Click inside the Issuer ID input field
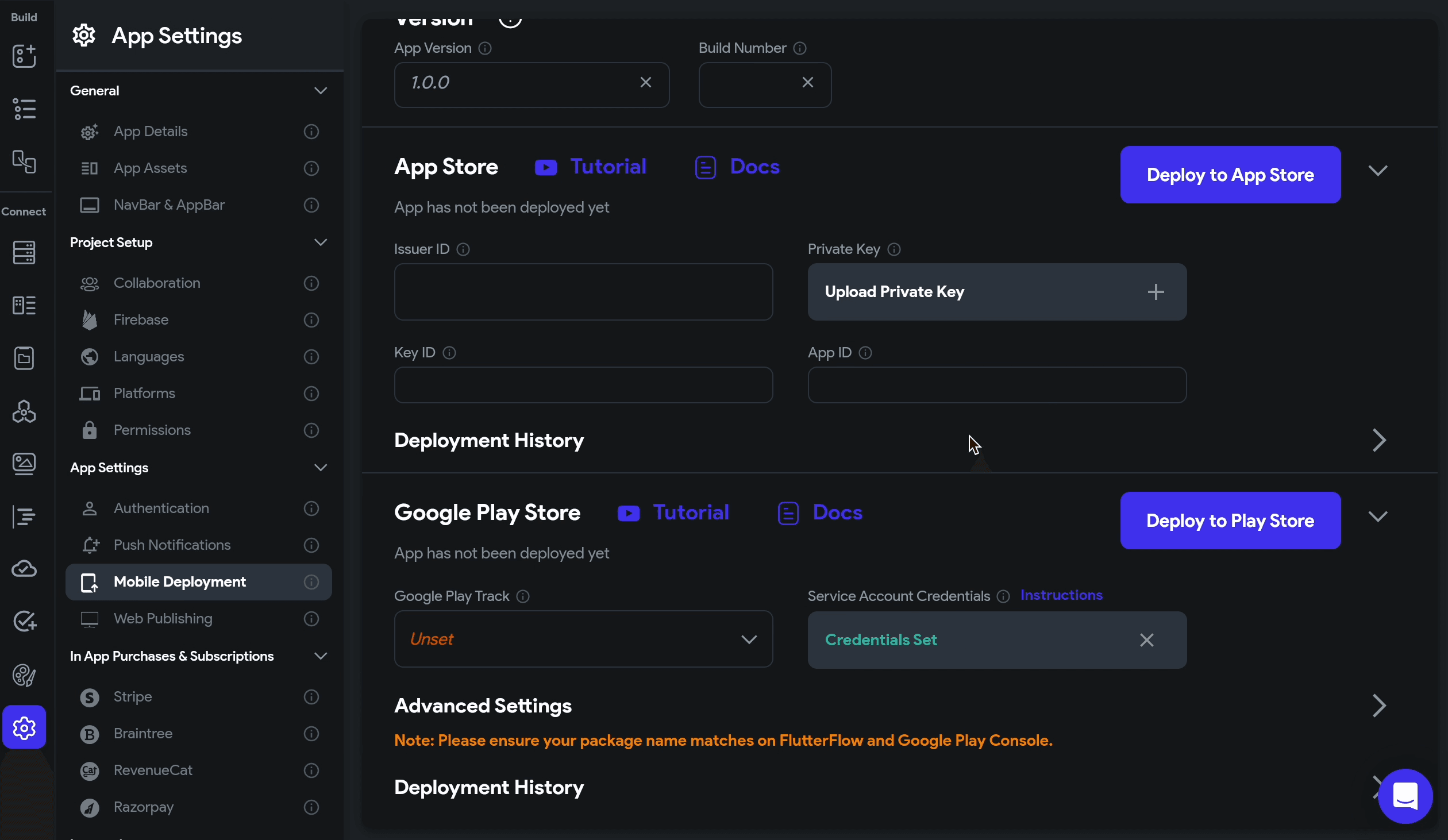Image resolution: width=1448 pixels, height=840 pixels. pos(583,292)
